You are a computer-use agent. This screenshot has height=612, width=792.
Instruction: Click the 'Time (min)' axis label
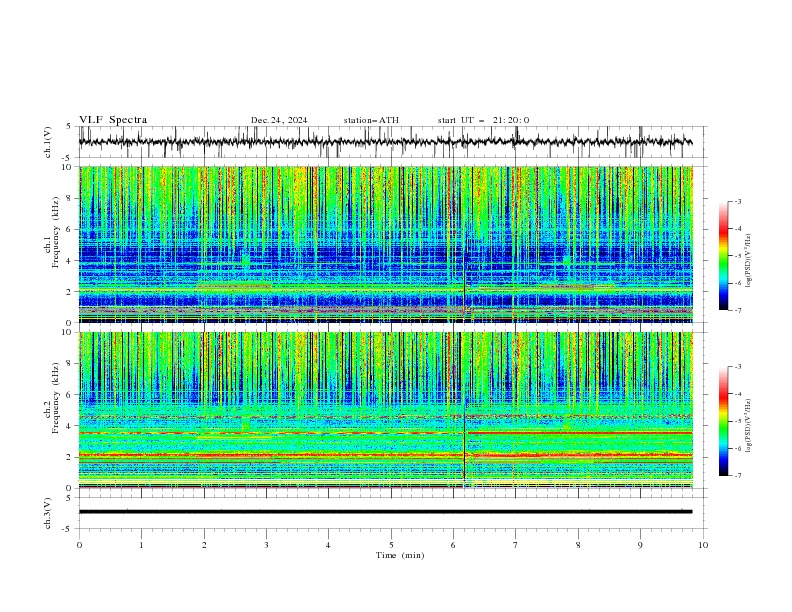400,555
